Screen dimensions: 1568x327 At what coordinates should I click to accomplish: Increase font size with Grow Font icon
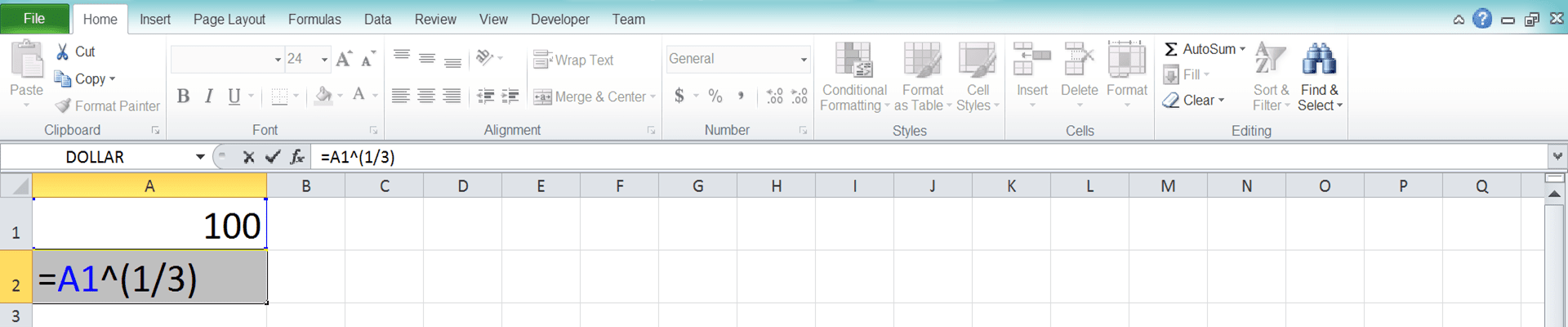click(x=344, y=59)
